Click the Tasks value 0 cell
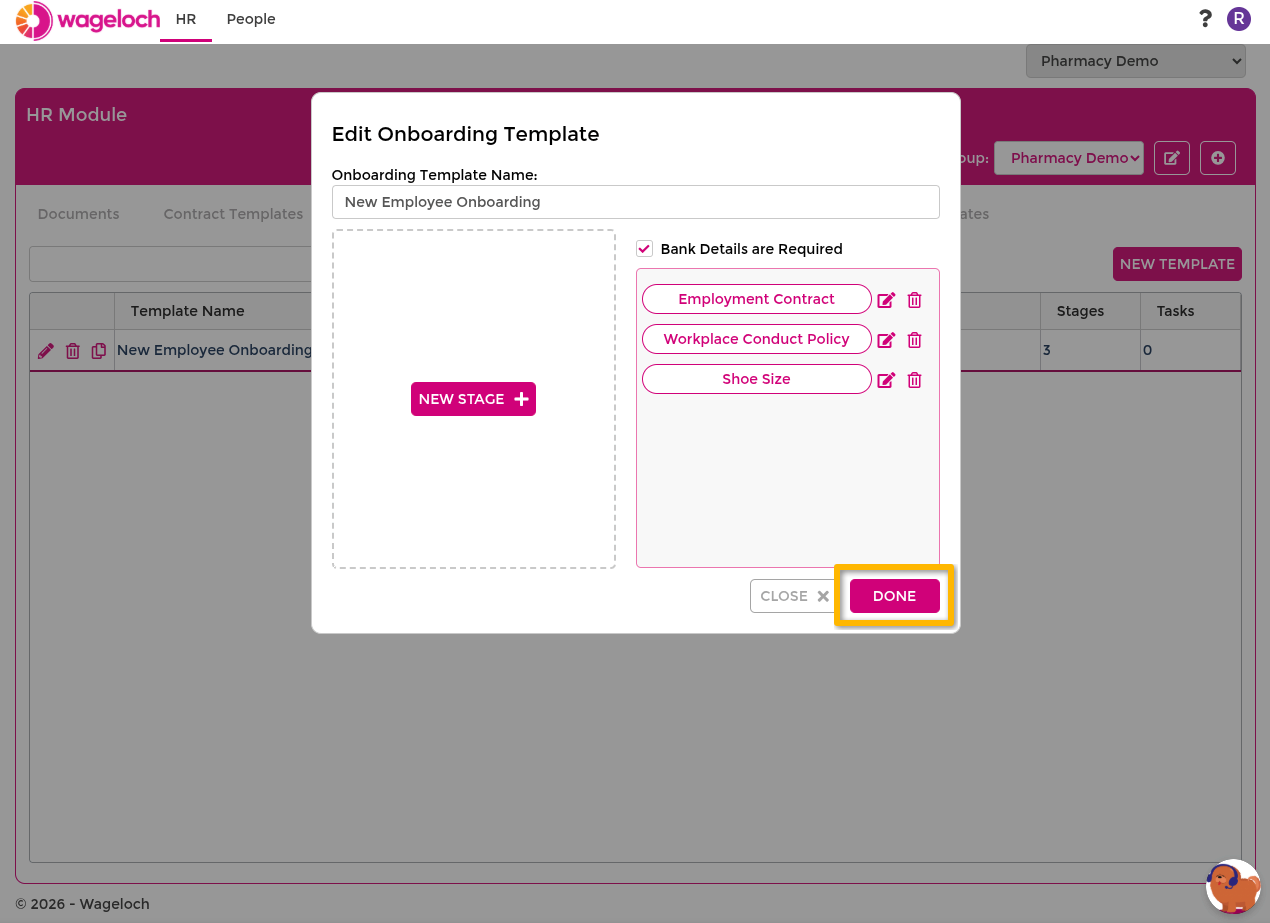The height and width of the screenshot is (923, 1270). tap(1190, 351)
